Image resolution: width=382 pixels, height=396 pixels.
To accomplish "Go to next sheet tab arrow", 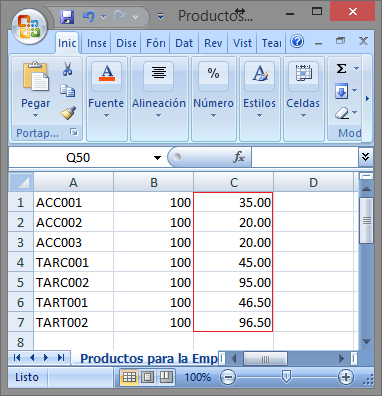I will click(x=46, y=358).
